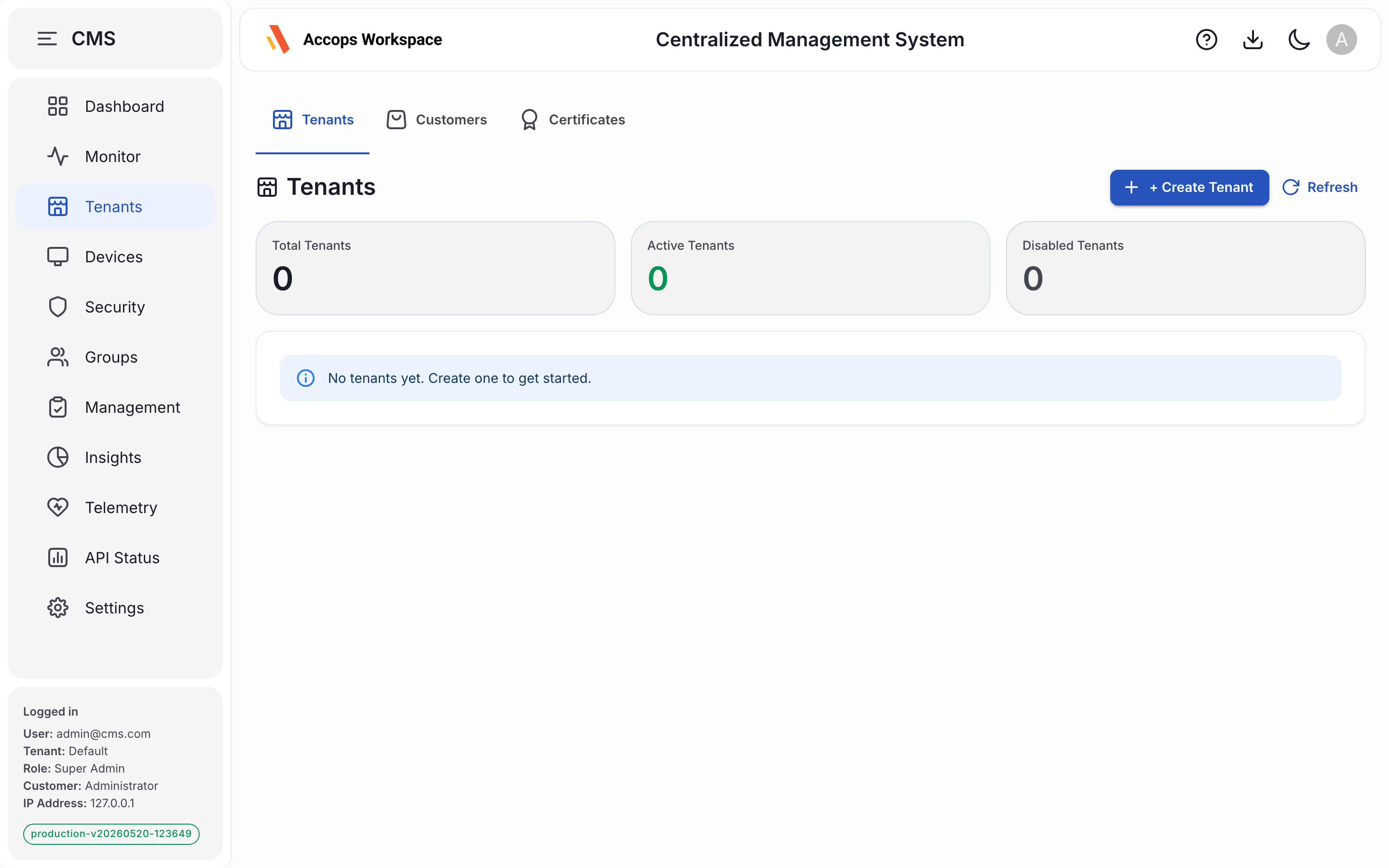Open API Status in sidebar

[115, 557]
